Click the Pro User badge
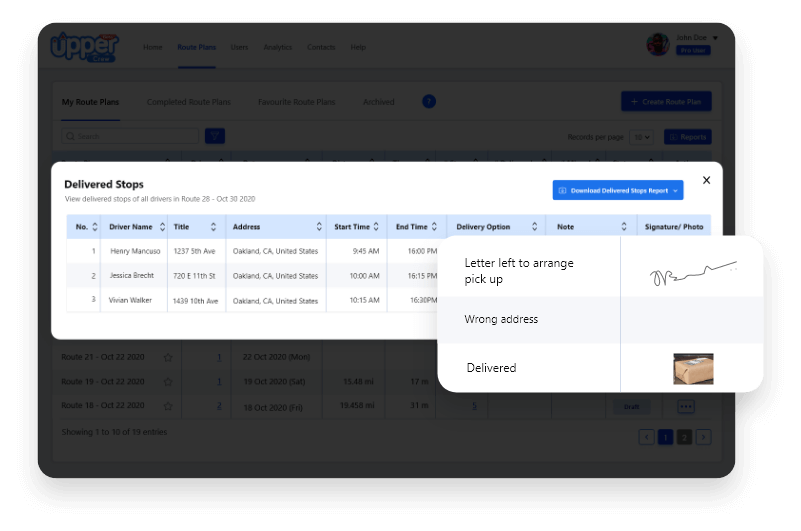Image resolution: width=801 pixels, height=531 pixels. (x=693, y=50)
